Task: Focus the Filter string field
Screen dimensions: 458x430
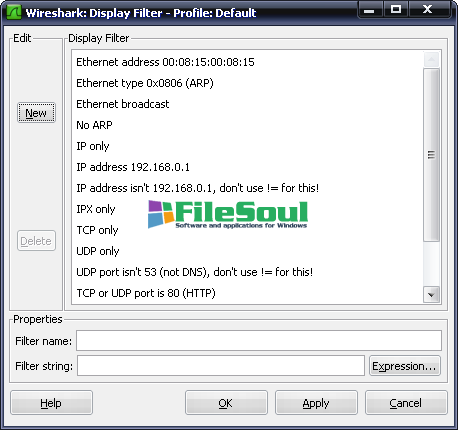Action: pyautogui.click(x=221, y=366)
